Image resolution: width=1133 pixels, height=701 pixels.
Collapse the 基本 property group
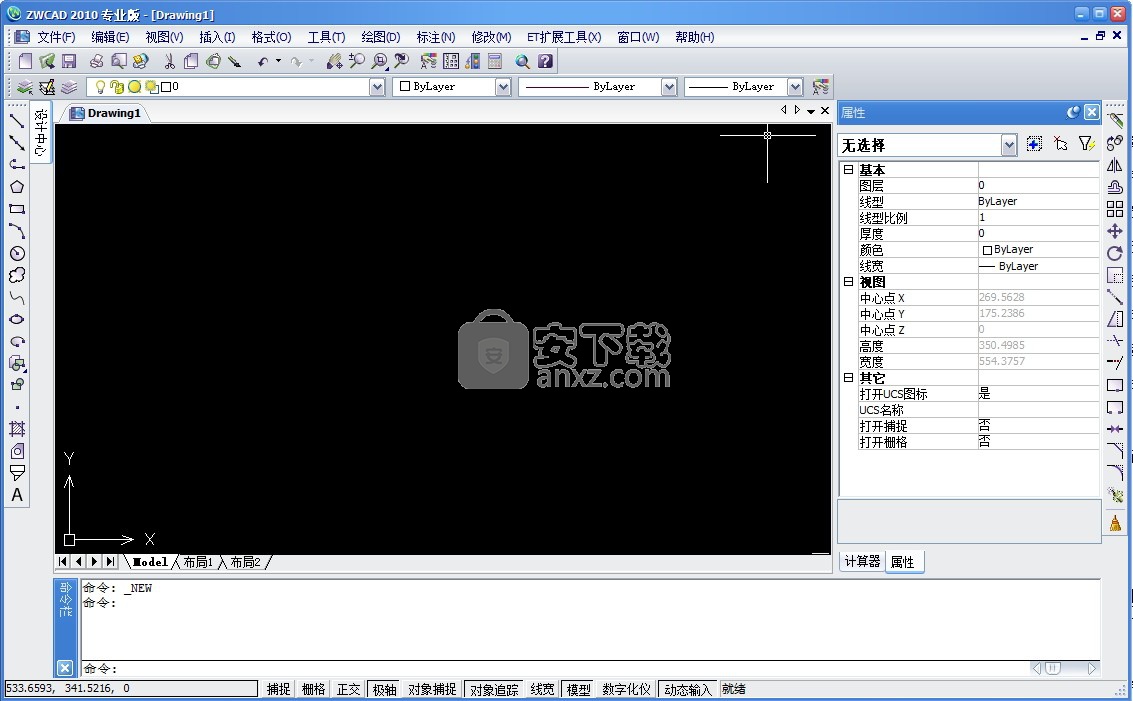[848, 169]
